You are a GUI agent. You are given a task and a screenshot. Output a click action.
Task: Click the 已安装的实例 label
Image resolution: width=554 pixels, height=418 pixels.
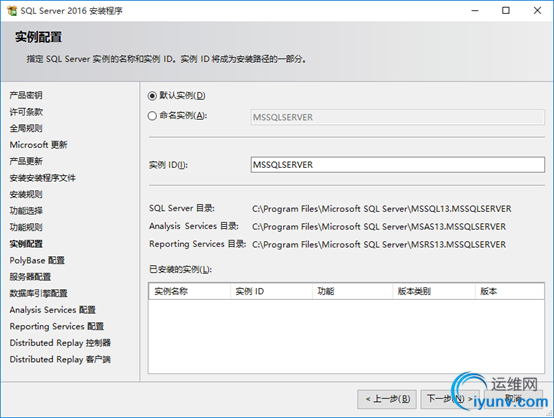[180, 269]
